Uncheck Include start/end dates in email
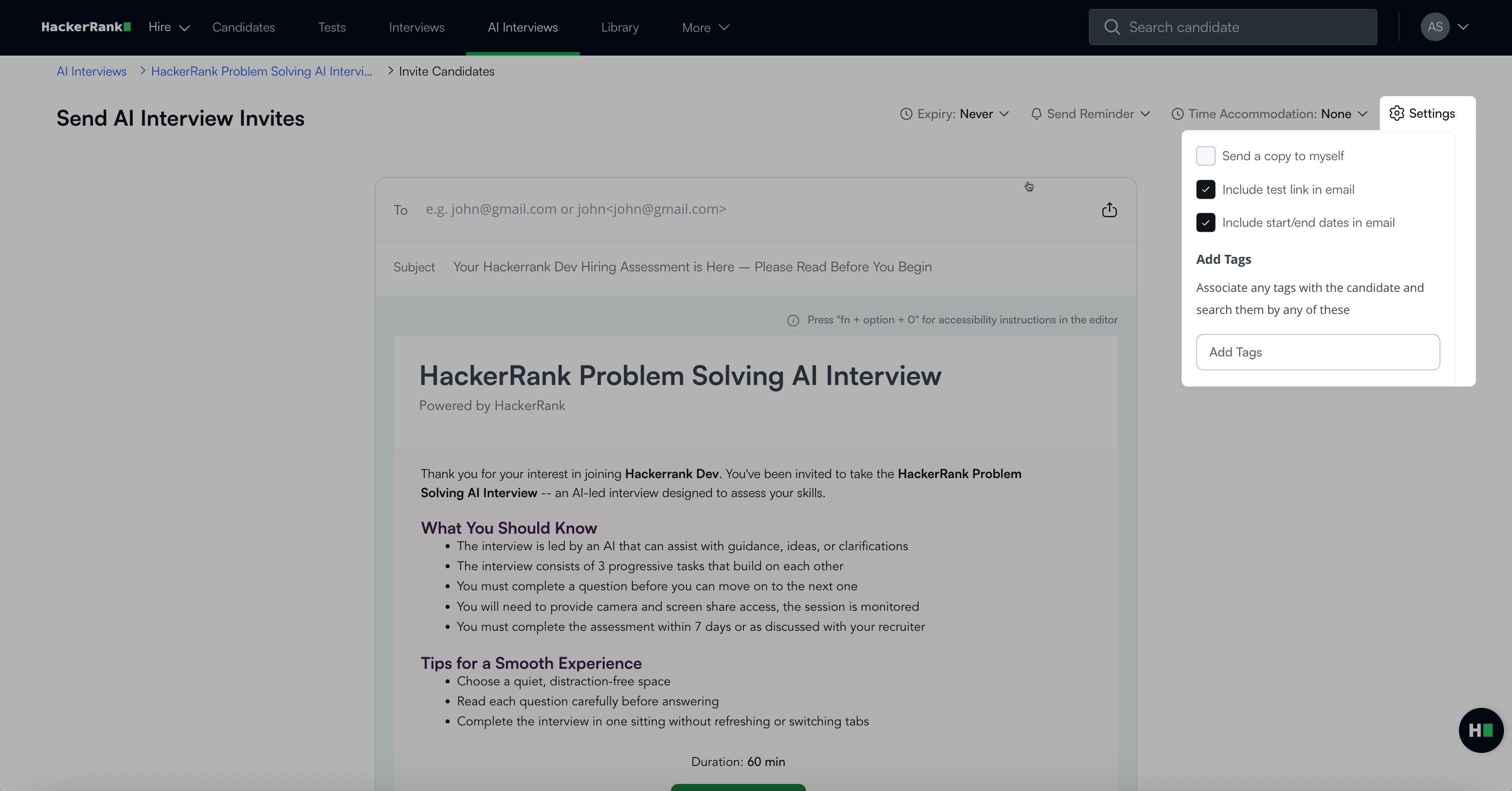 [x=1206, y=222]
